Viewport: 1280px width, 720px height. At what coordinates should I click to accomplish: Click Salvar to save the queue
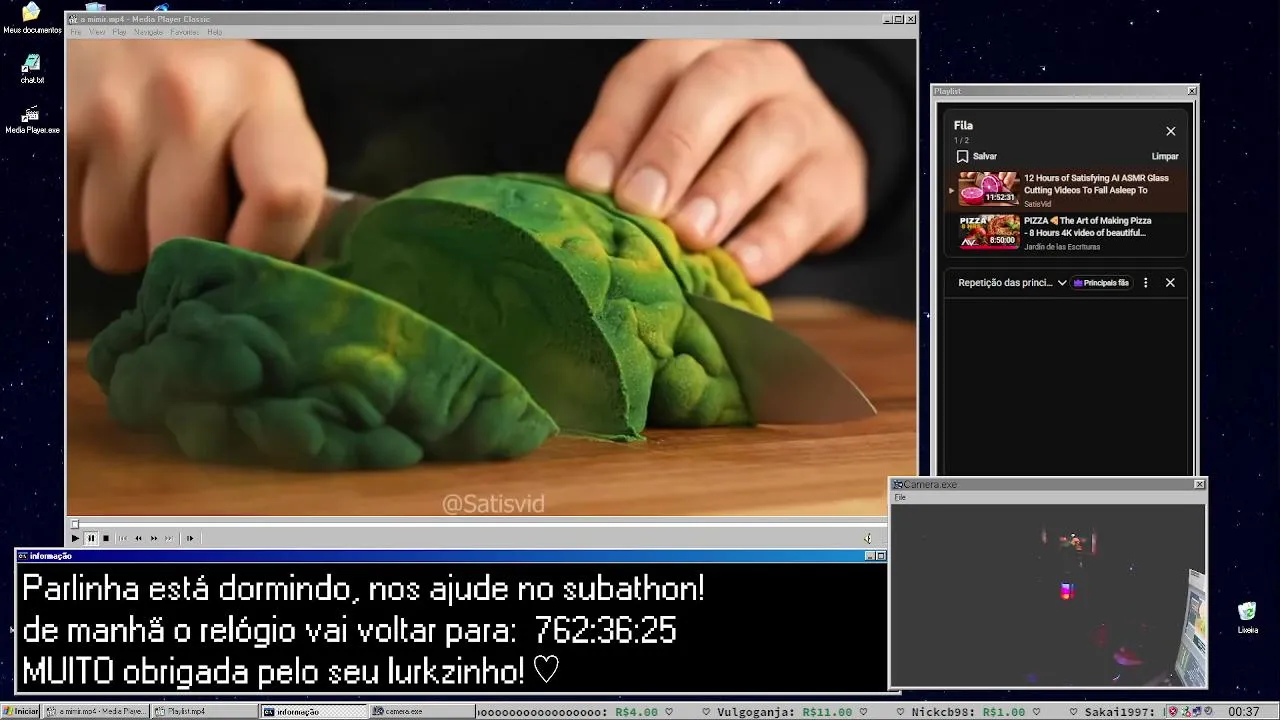pyautogui.click(x=985, y=156)
